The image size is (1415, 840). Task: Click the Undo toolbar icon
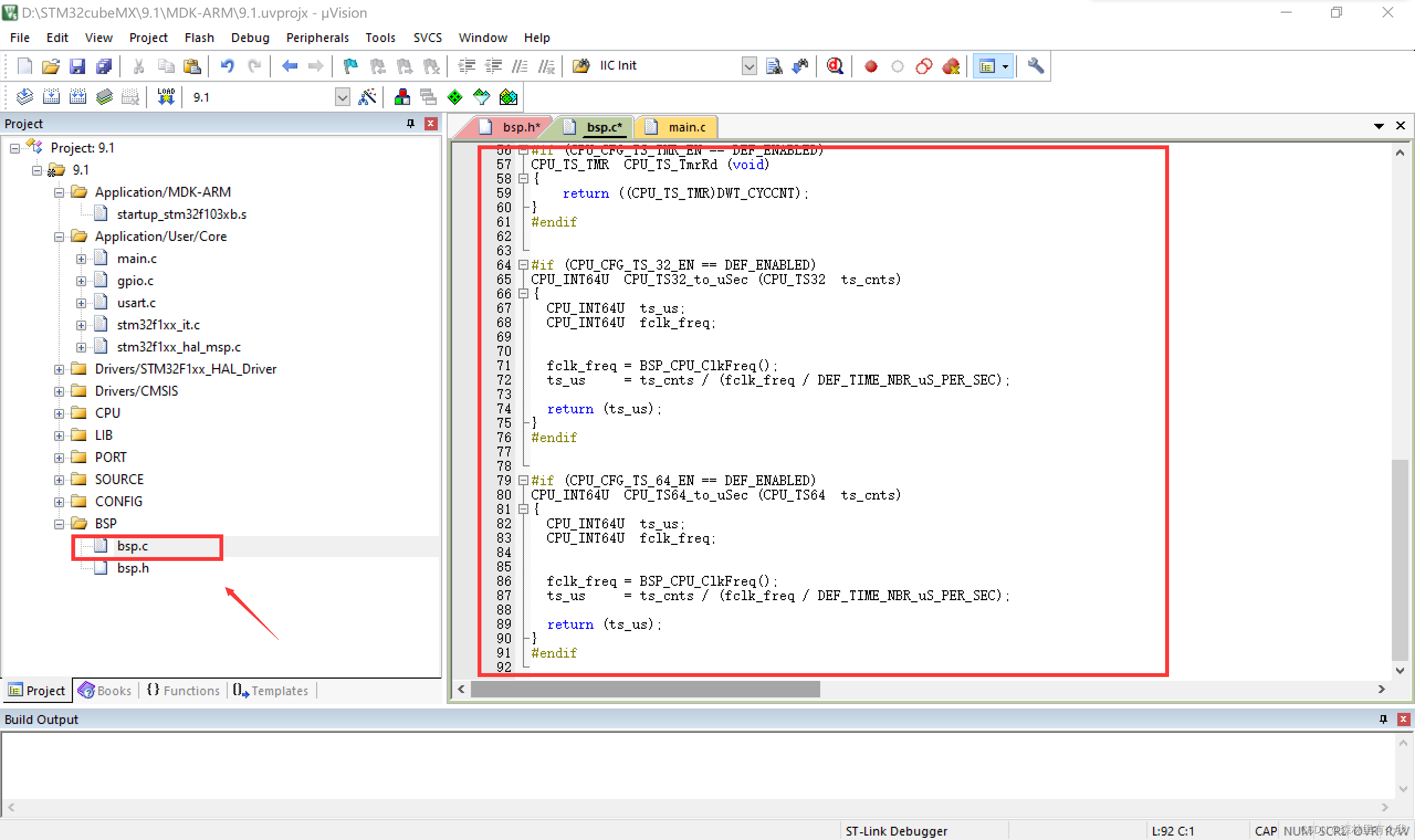227,66
